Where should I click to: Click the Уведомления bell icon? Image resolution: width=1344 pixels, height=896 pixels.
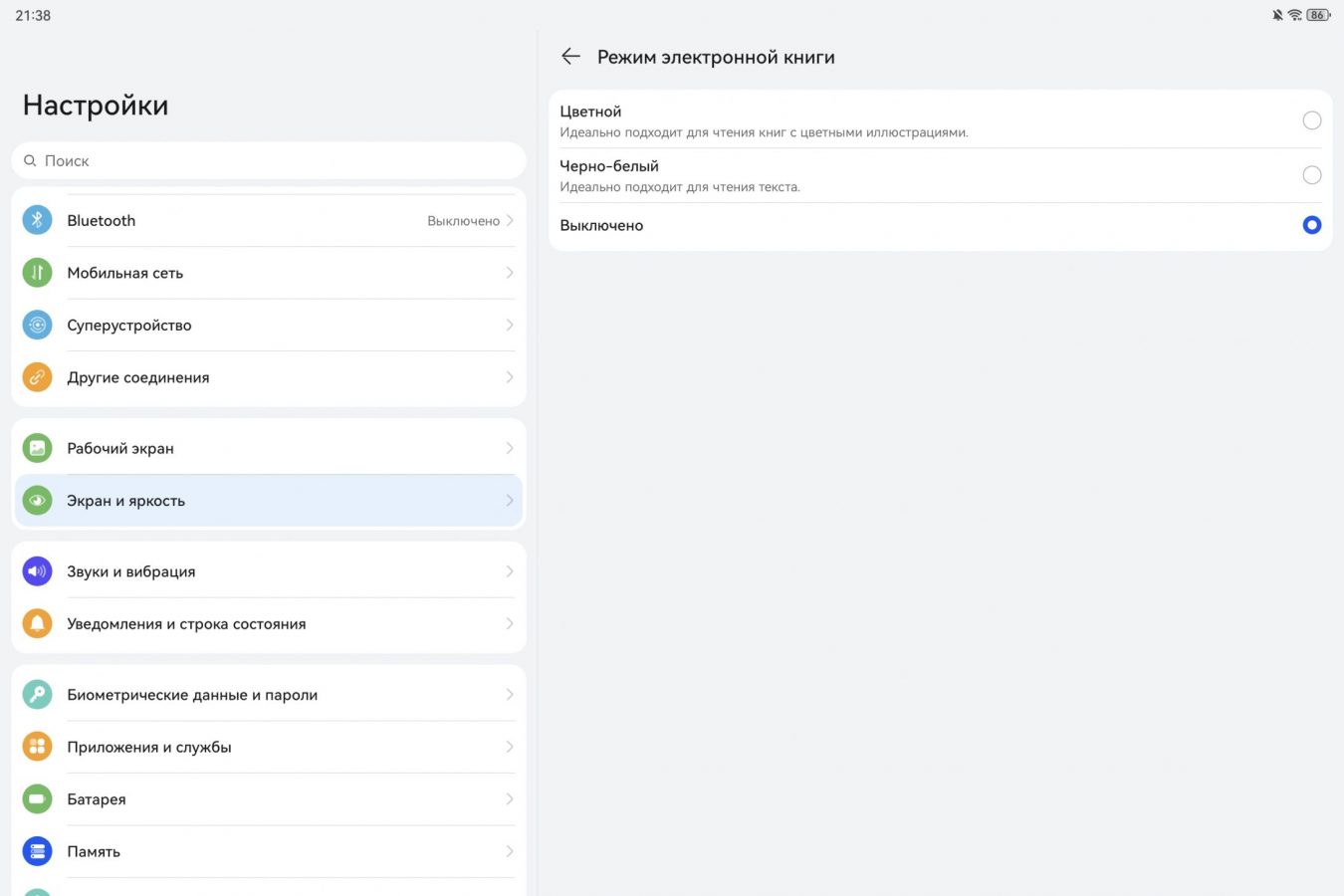[x=37, y=623]
